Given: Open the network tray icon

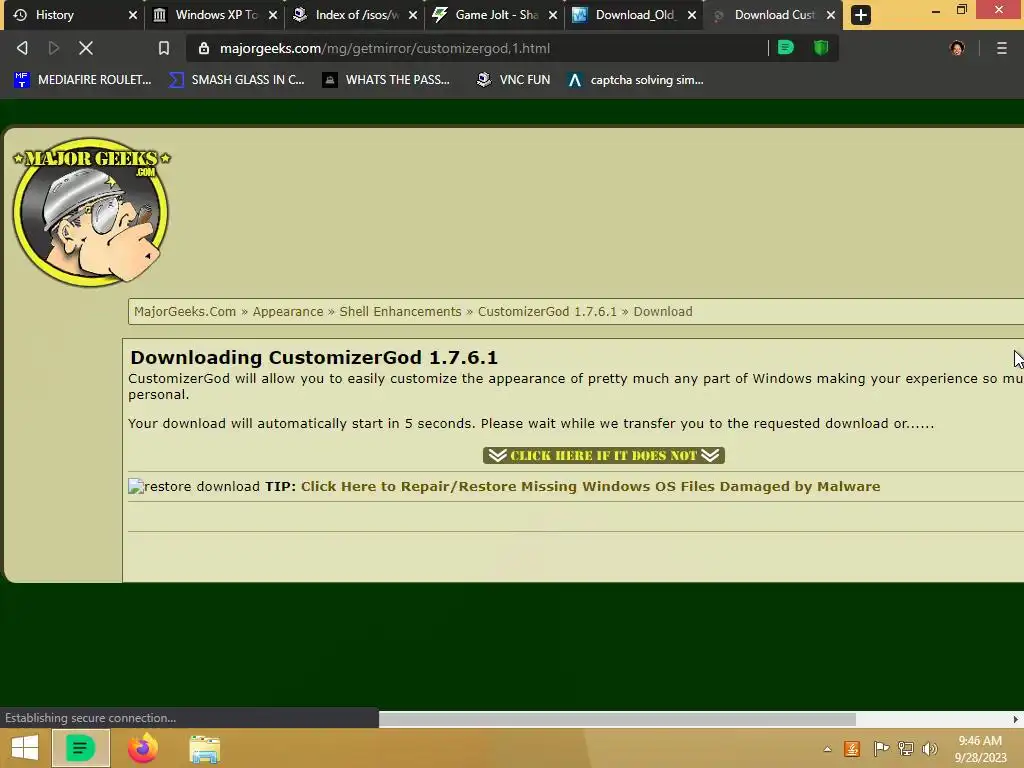Looking at the screenshot, I should coord(906,749).
